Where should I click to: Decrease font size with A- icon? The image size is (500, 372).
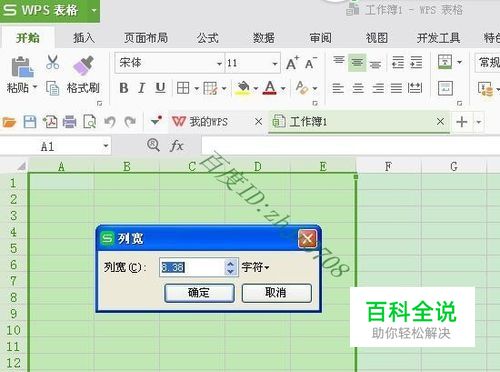[x=311, y=63]
